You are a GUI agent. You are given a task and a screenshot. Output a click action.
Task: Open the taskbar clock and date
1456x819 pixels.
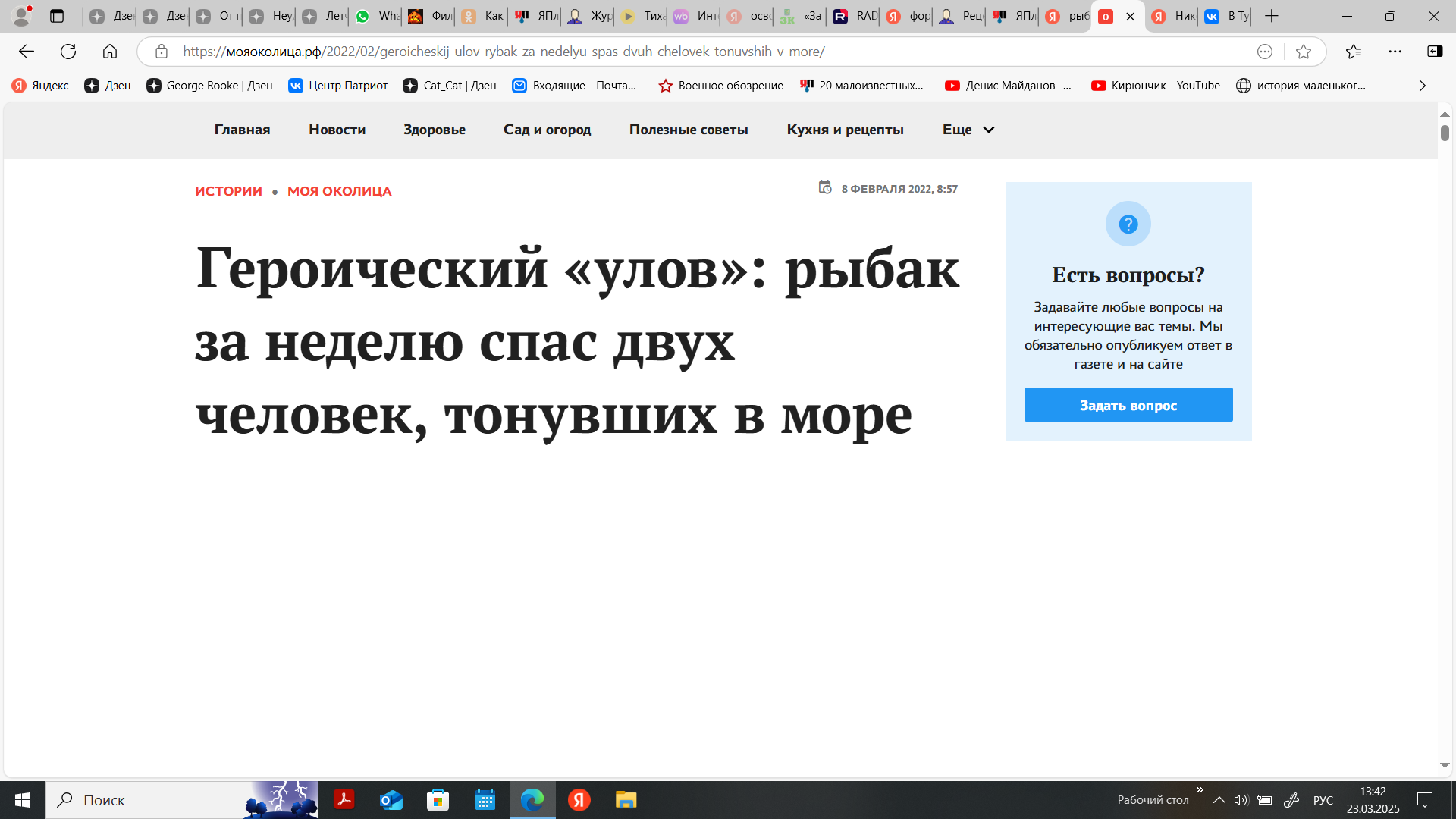tap(1373, 800)
